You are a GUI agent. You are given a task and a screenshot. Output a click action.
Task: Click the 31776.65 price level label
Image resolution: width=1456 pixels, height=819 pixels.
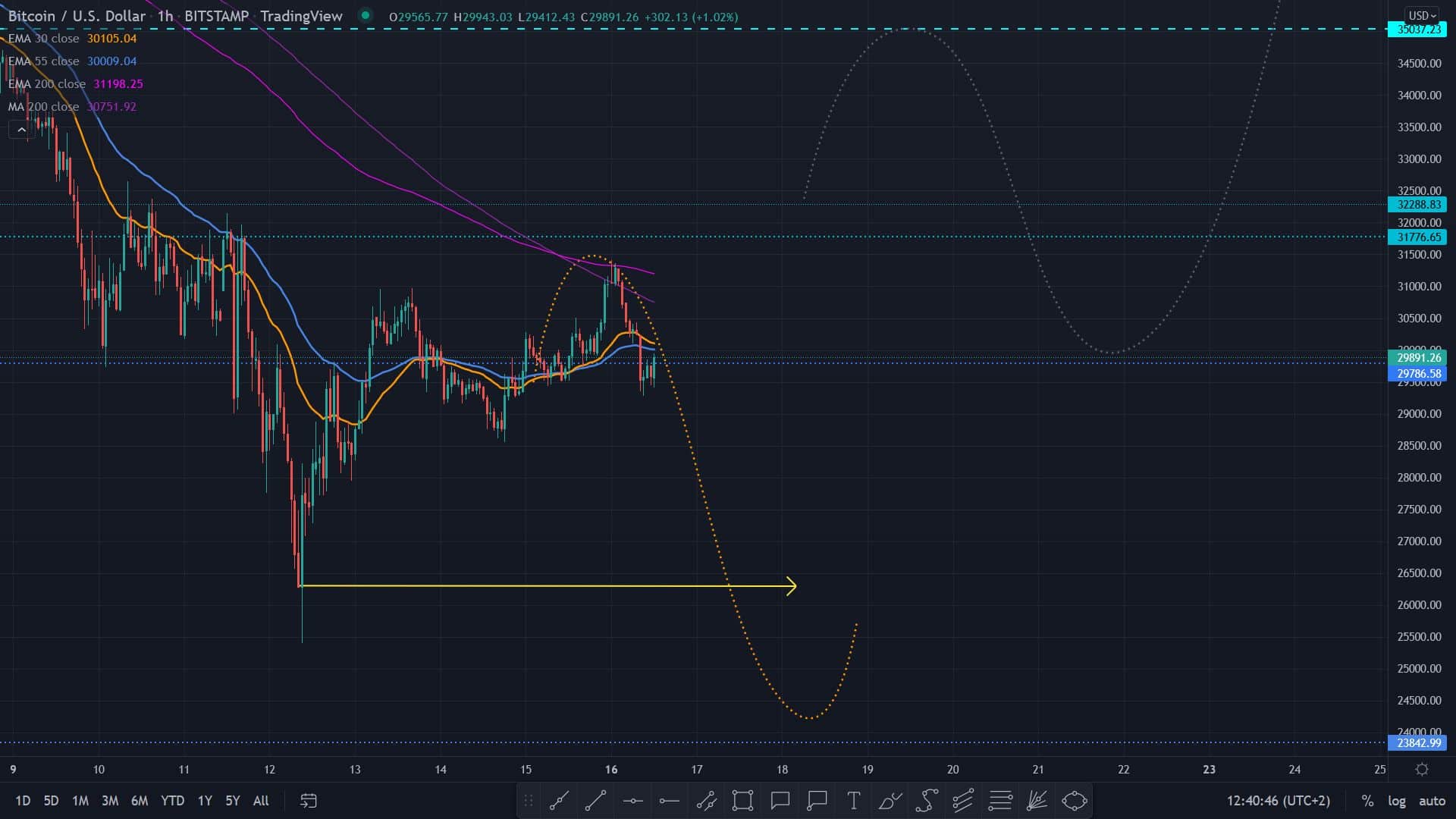tap(1417, 237)
